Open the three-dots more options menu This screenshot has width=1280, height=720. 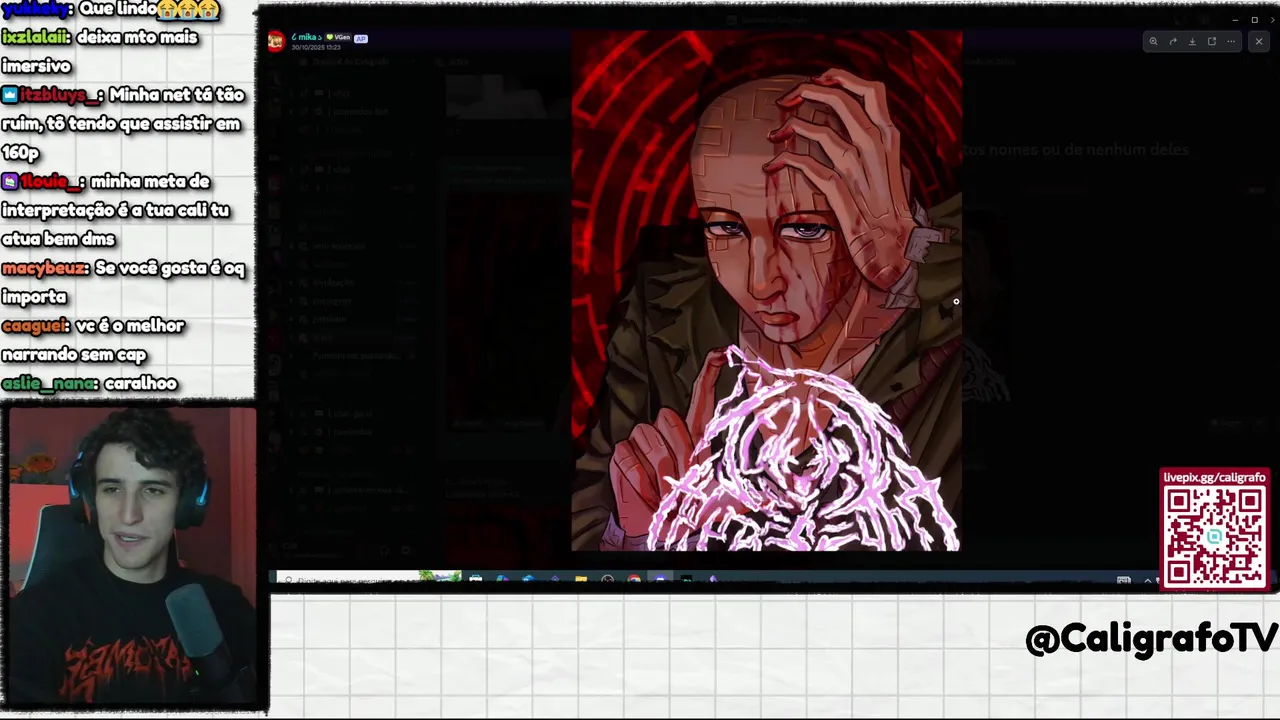pos(1231,41)
